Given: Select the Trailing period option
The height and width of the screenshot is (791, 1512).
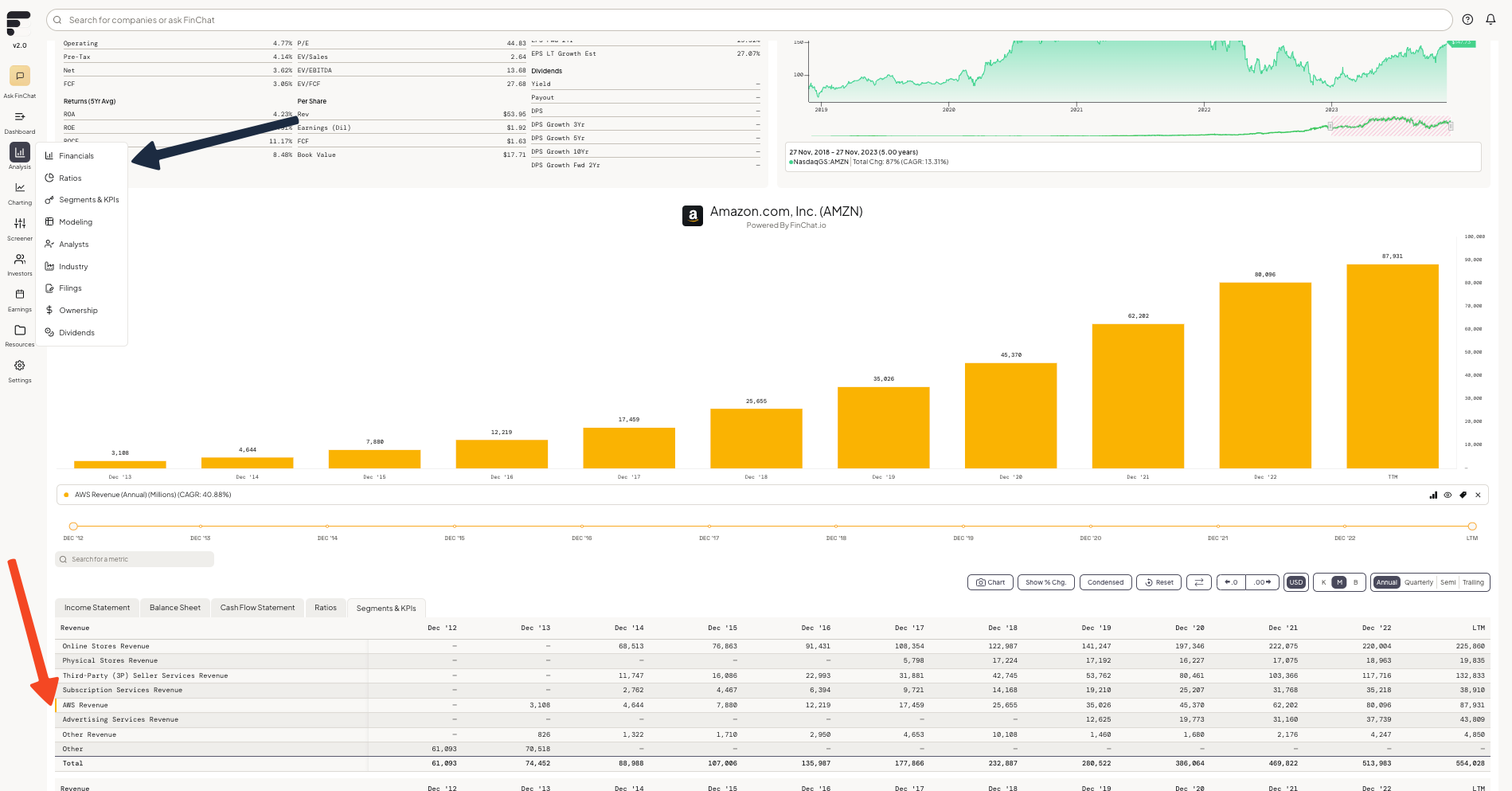Looking at the screenshot, I should [x=1473, y=582].
